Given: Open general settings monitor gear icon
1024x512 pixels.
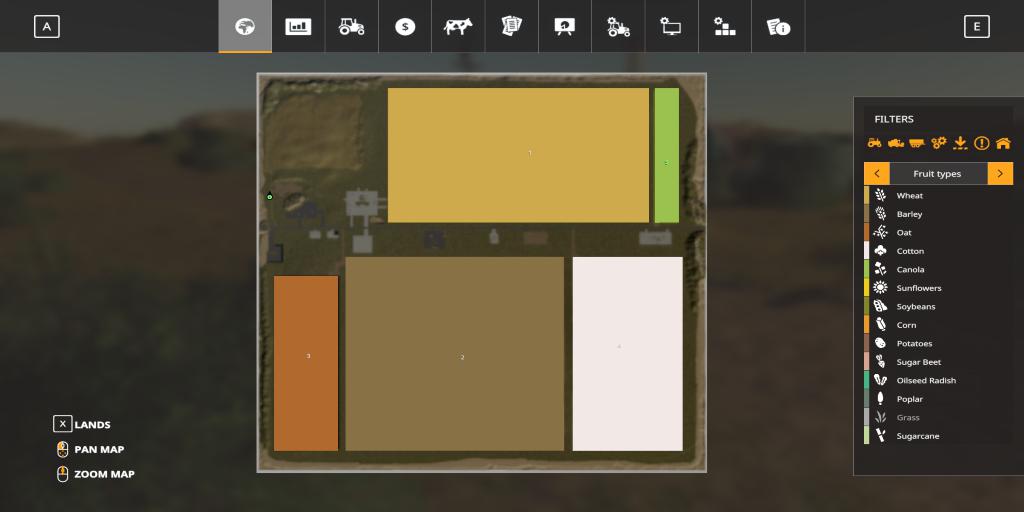Looking at the screenshot, I should 671,27.
